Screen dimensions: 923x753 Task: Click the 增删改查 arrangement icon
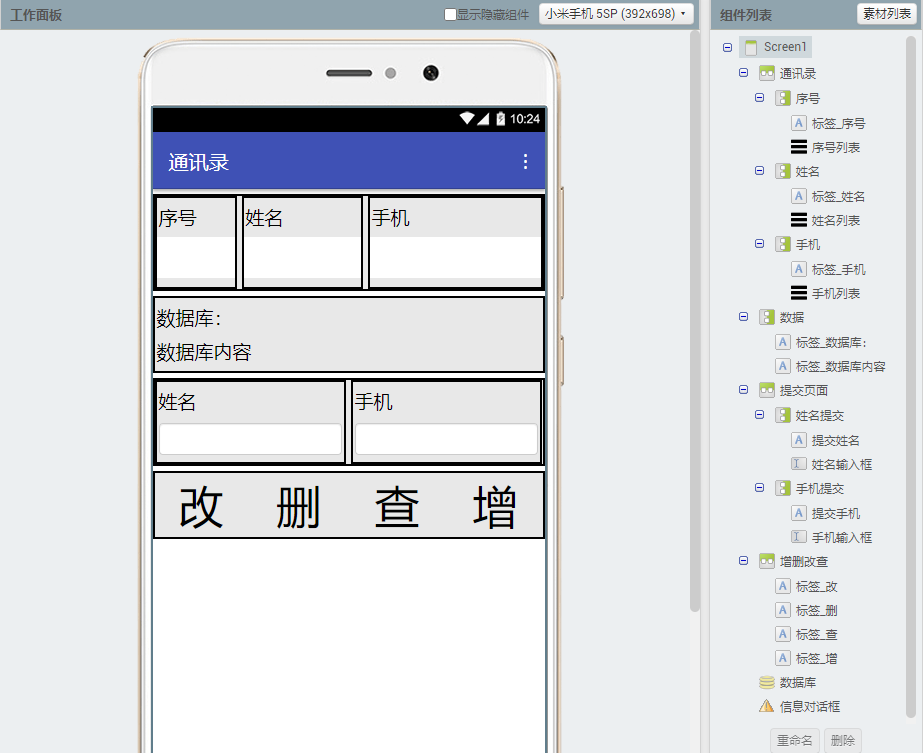[766, 561]
